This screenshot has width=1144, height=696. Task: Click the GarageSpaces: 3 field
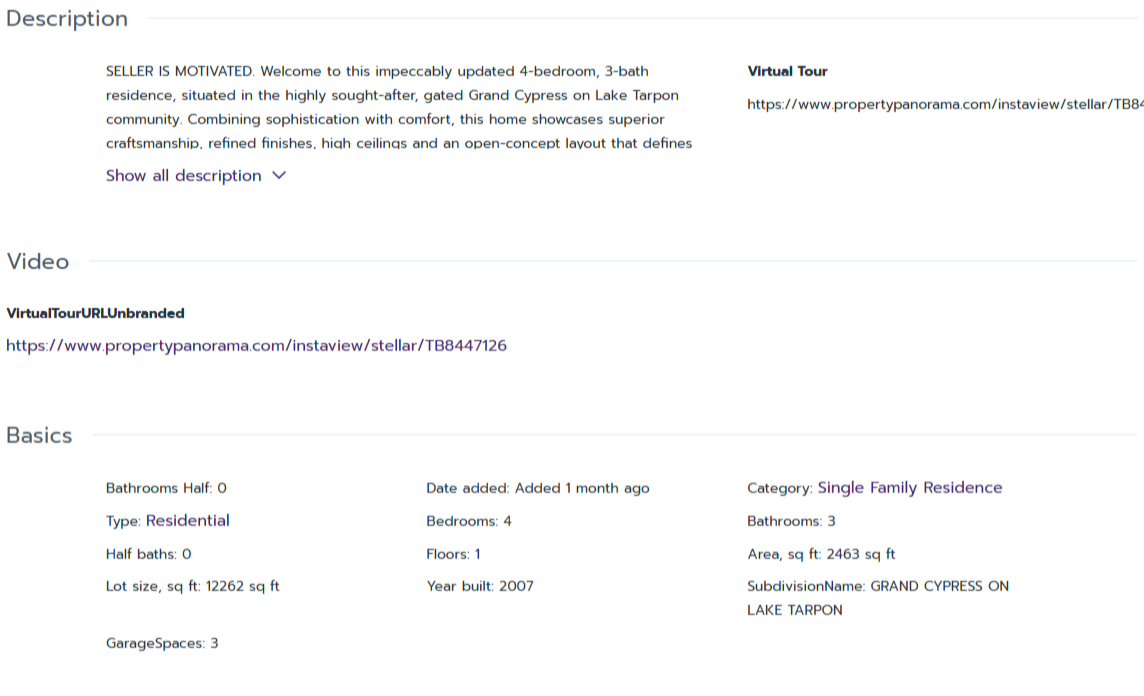162,643
